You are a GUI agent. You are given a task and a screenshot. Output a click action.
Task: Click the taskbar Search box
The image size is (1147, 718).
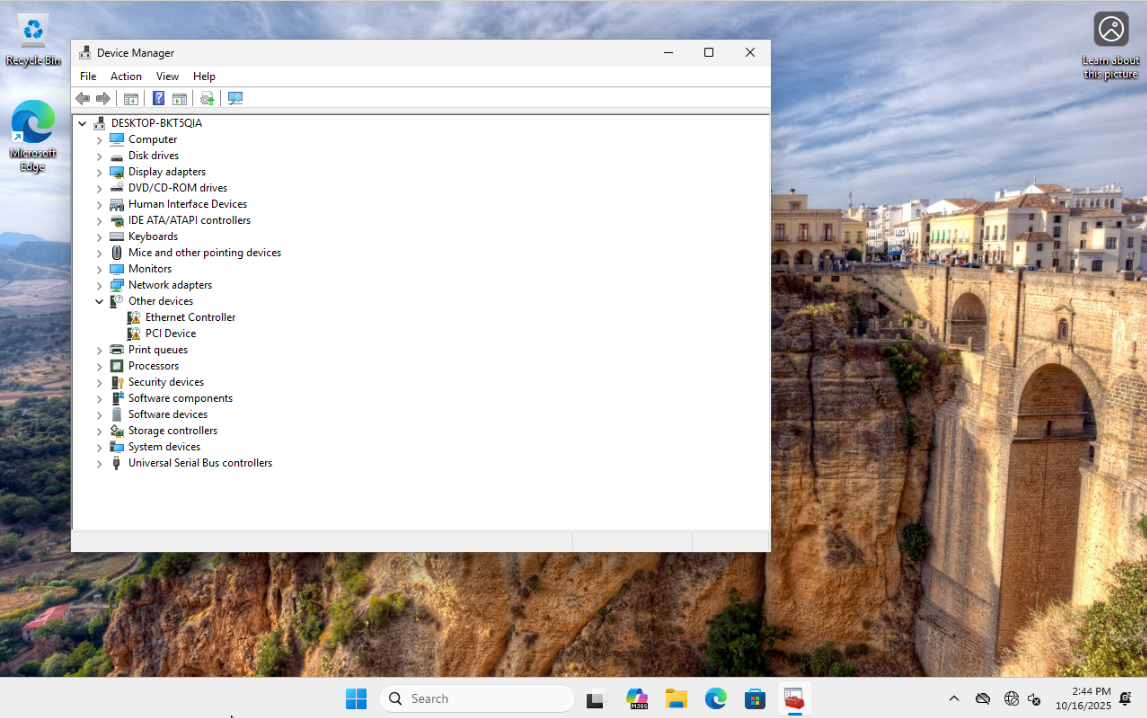click(x=477, y=699)
